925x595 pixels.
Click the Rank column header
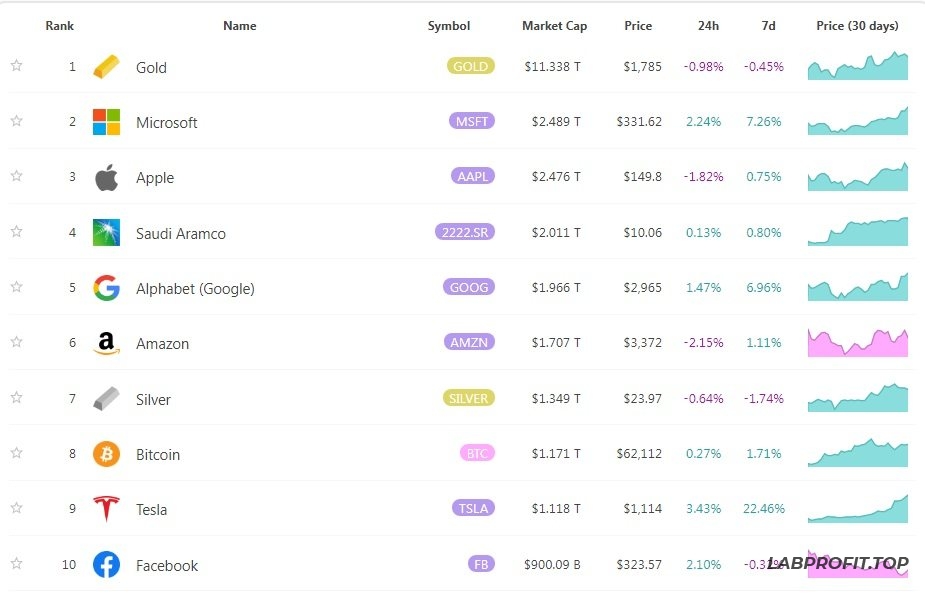[59, 26]
